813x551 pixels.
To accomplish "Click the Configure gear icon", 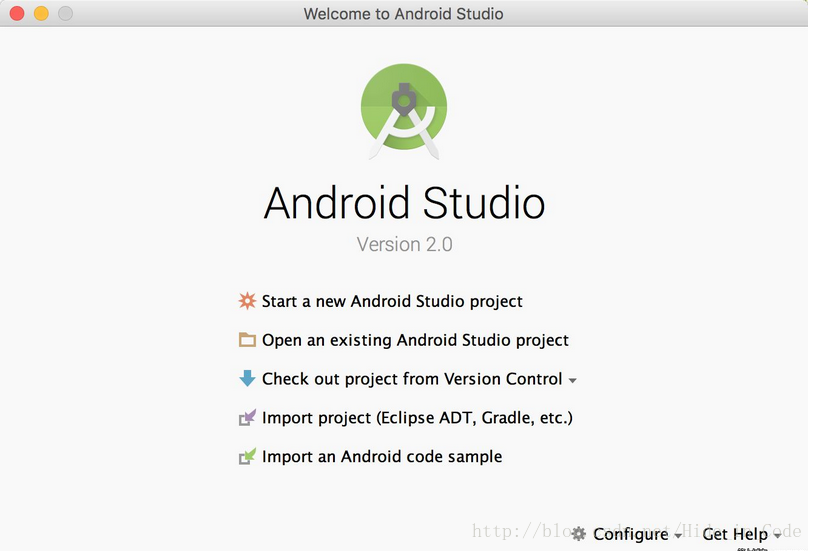I will click(579, 533).
